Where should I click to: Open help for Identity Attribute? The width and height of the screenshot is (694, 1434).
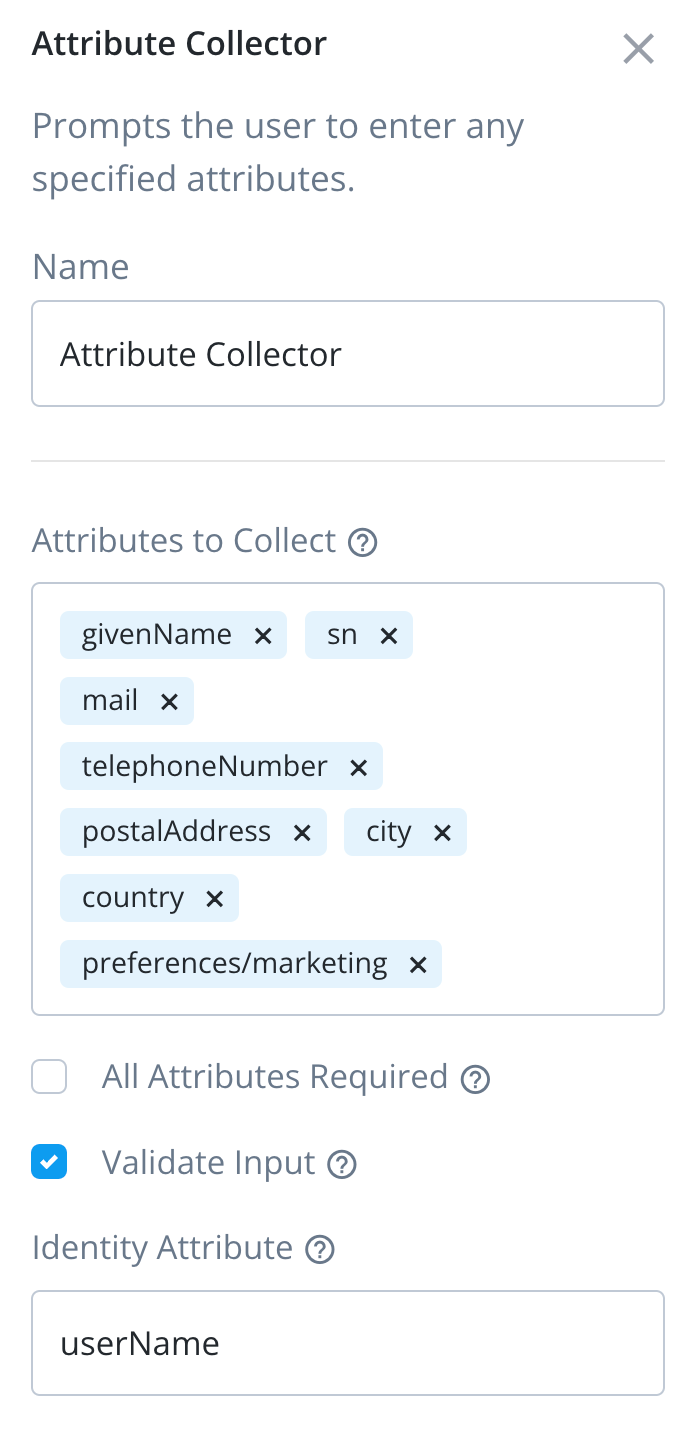[319, 1248]
